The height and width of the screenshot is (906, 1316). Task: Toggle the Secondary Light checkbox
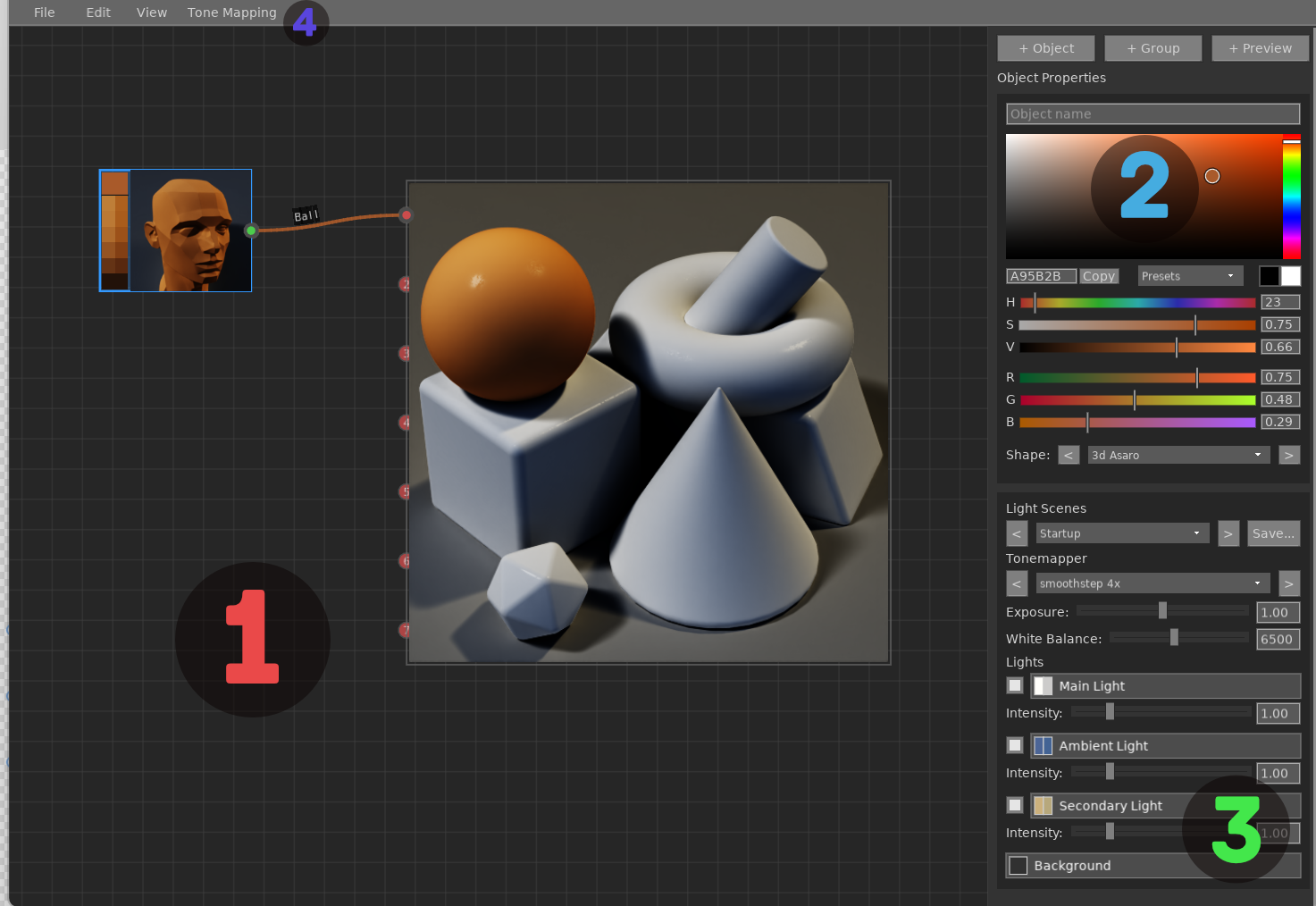(1015, 805)
